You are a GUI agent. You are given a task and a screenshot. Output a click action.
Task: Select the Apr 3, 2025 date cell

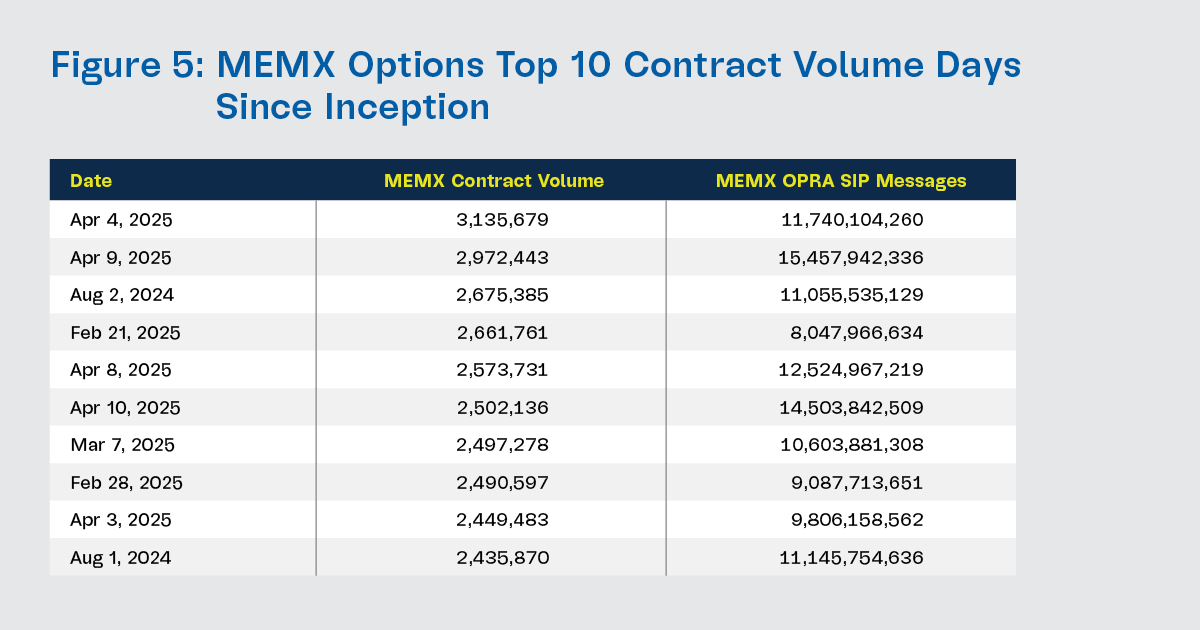pyautogui.click(x=120, y=521)
